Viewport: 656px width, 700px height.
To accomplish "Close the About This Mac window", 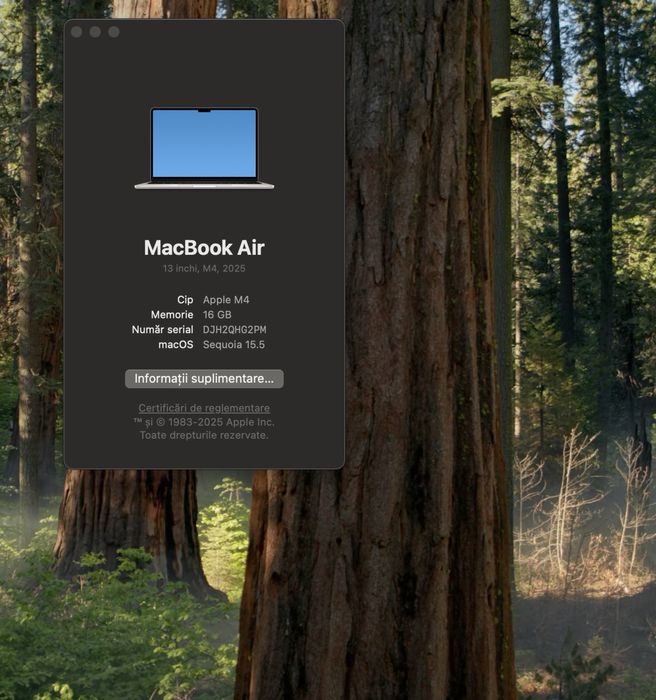I will click(76, 32).
